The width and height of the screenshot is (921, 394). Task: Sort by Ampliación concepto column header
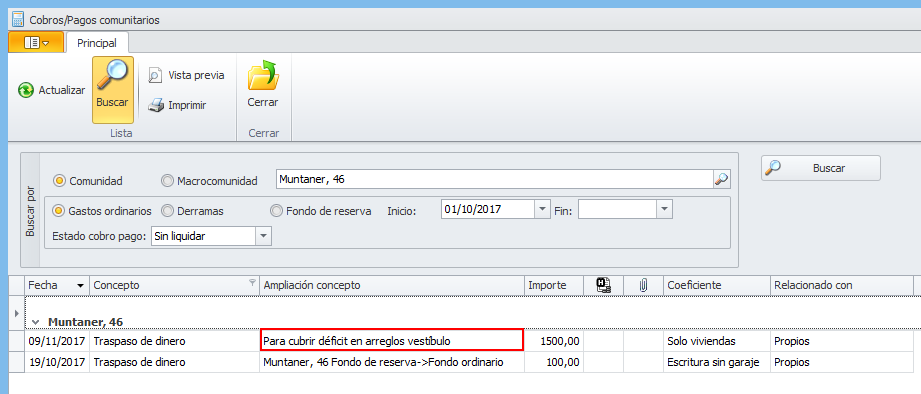pyautogui.click(x=392, y=285)
